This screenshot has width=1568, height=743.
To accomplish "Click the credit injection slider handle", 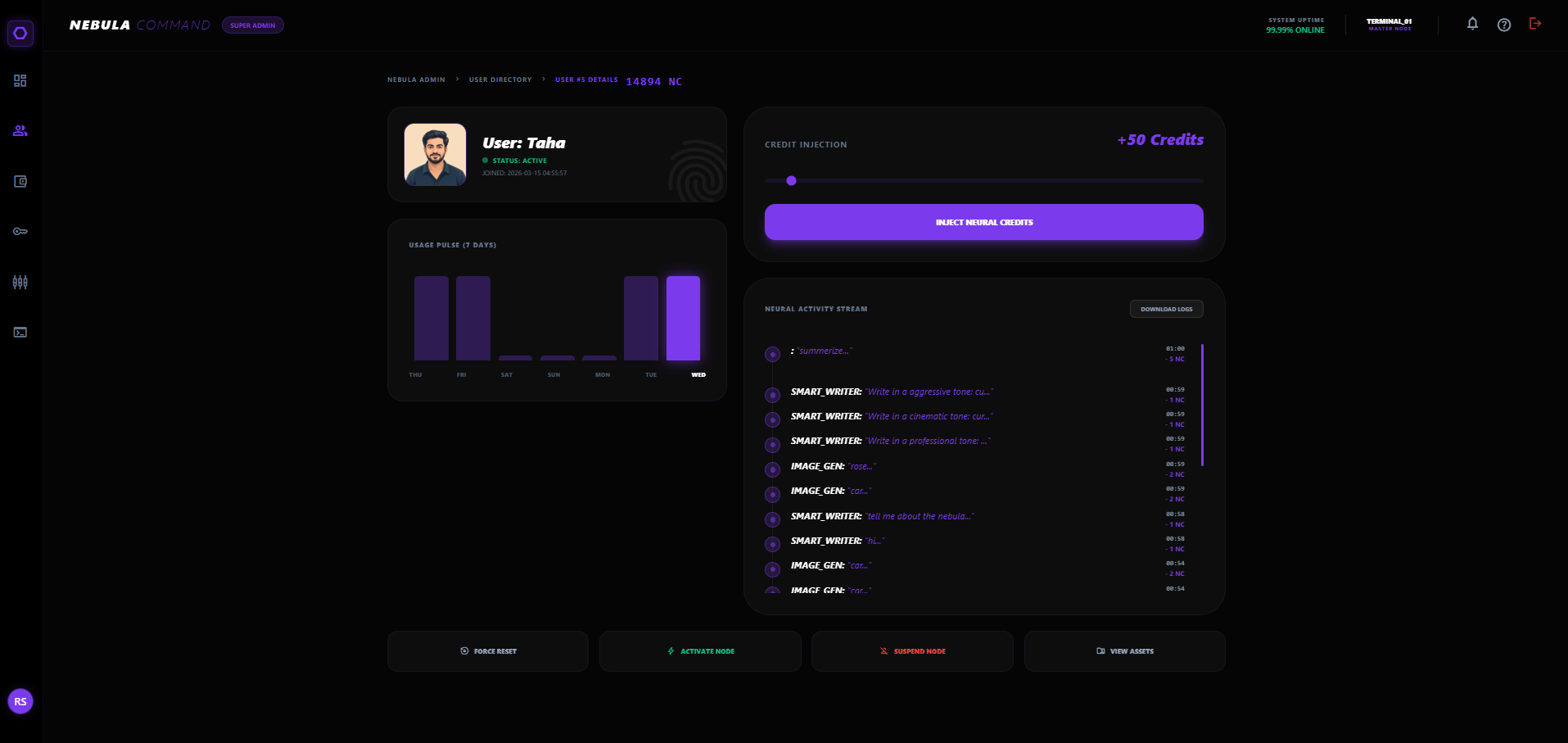I will click(x=791, y=181).
